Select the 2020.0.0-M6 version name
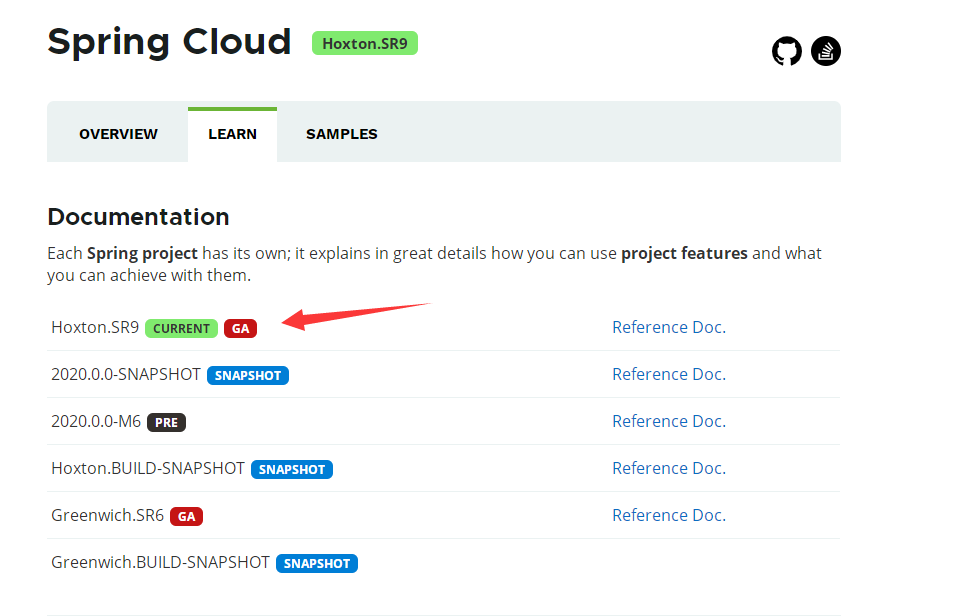Screen dimensions: 955x616 (x=96, y=421)
